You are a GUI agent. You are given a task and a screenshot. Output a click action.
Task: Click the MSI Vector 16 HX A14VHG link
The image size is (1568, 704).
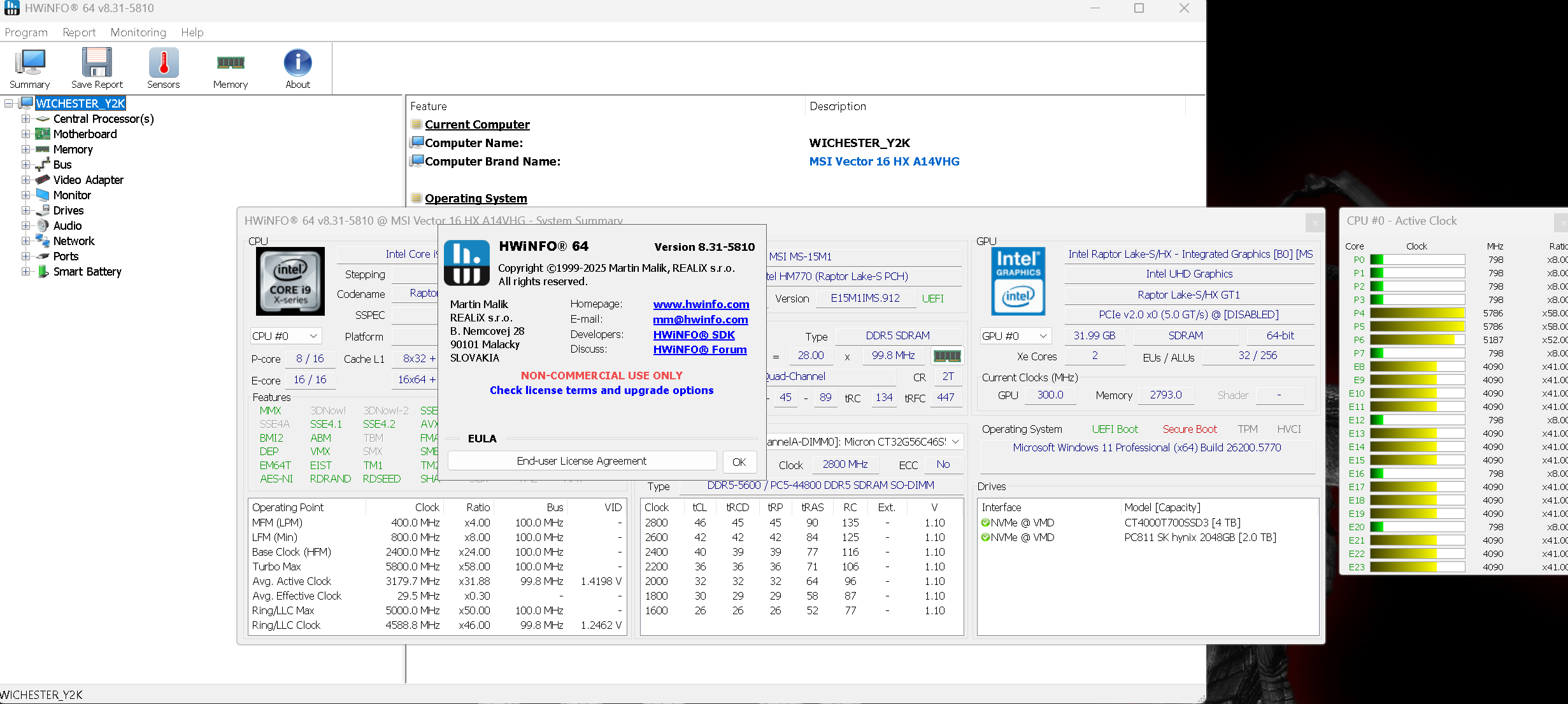coord(884,162)
